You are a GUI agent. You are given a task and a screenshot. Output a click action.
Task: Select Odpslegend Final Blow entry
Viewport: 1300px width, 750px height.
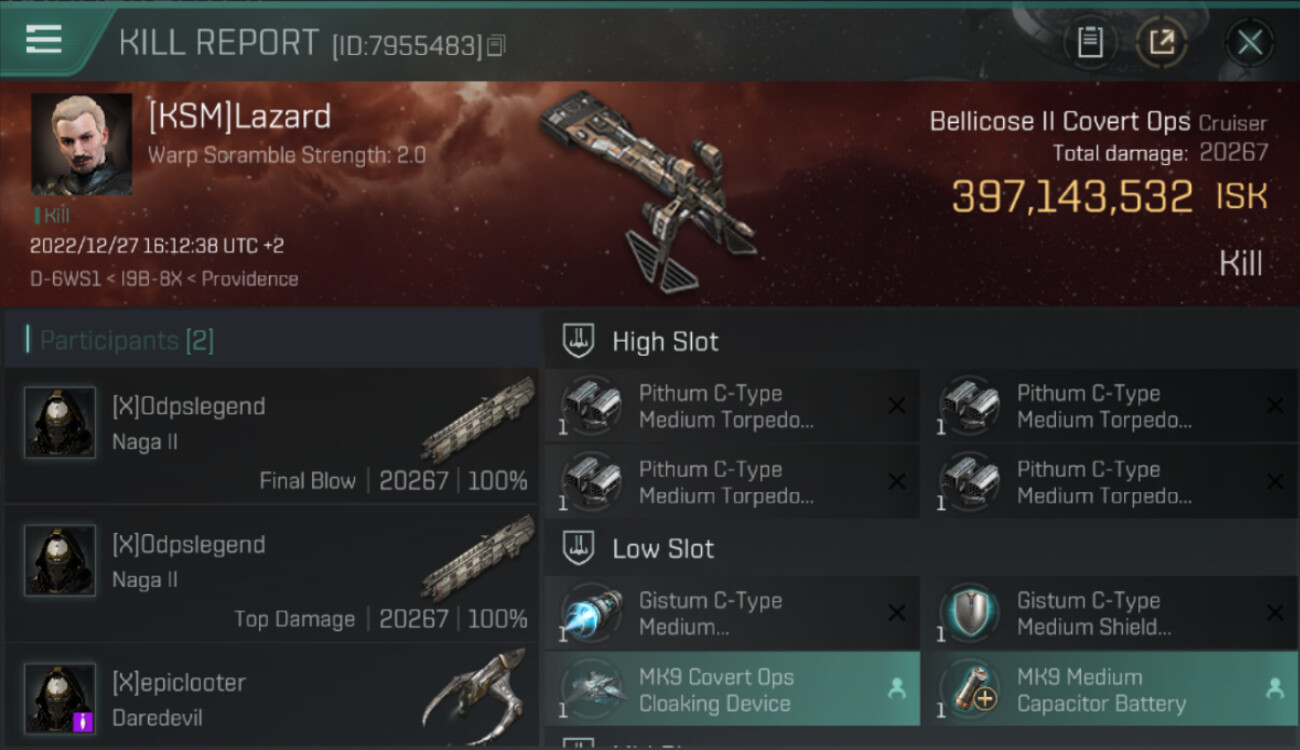272,435
